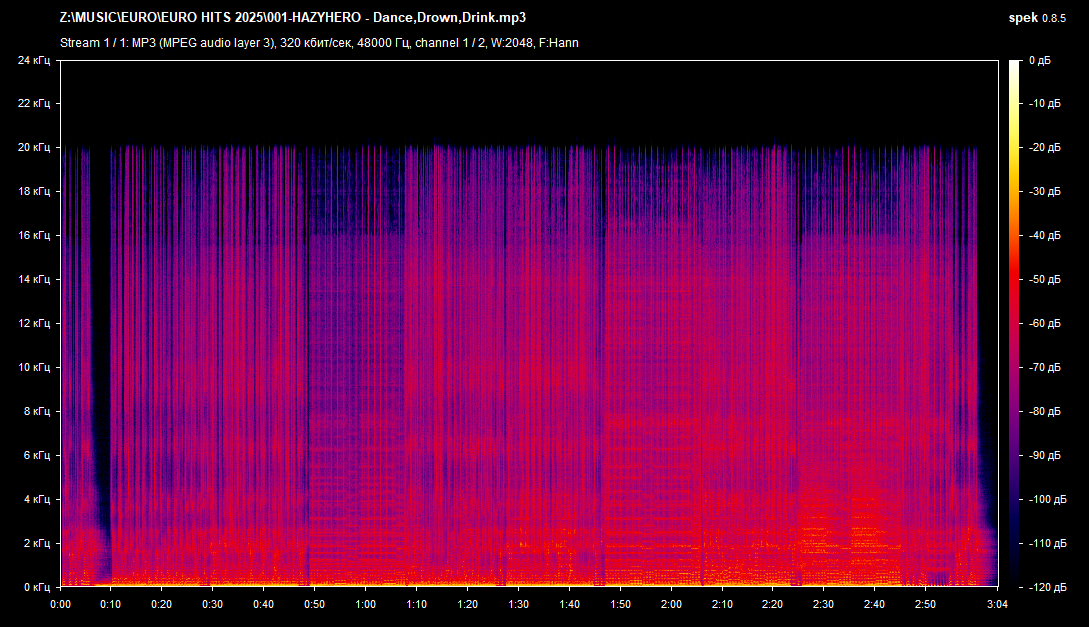Click the 3:04 end time label
The width and height of the screenshot is (1089, 627).
click(x=997, y=604)
